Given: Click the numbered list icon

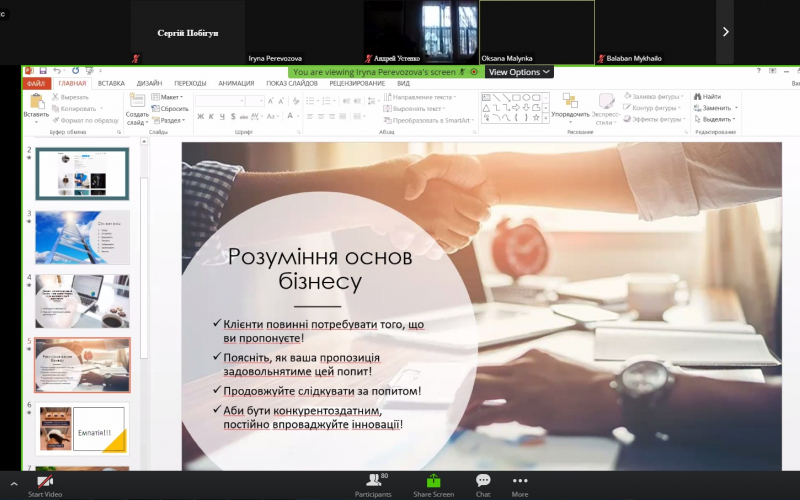Looking at the screenshot, I should (x=328, y=101).
